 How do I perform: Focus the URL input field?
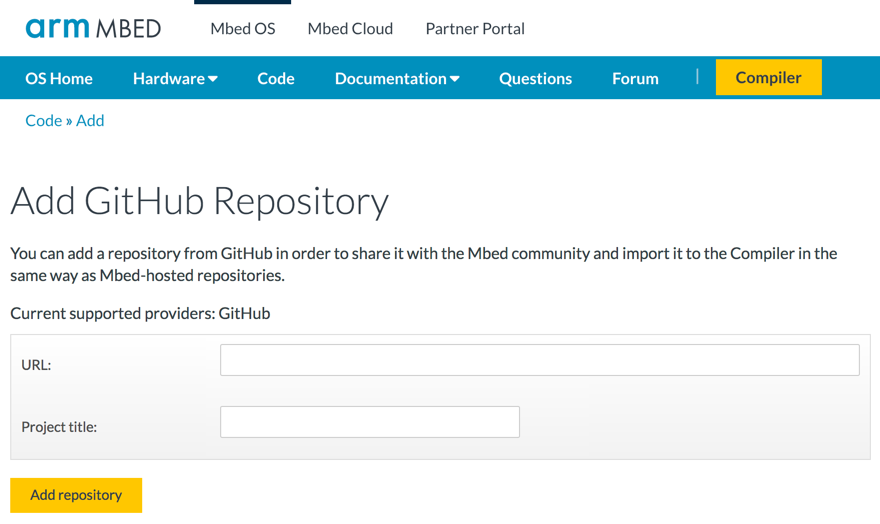pyautogui.click(x=539, y=360)
